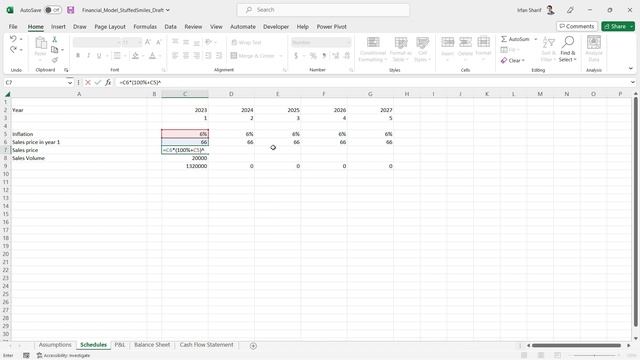Add a new sheet with the plus icon

click(253, 346)
